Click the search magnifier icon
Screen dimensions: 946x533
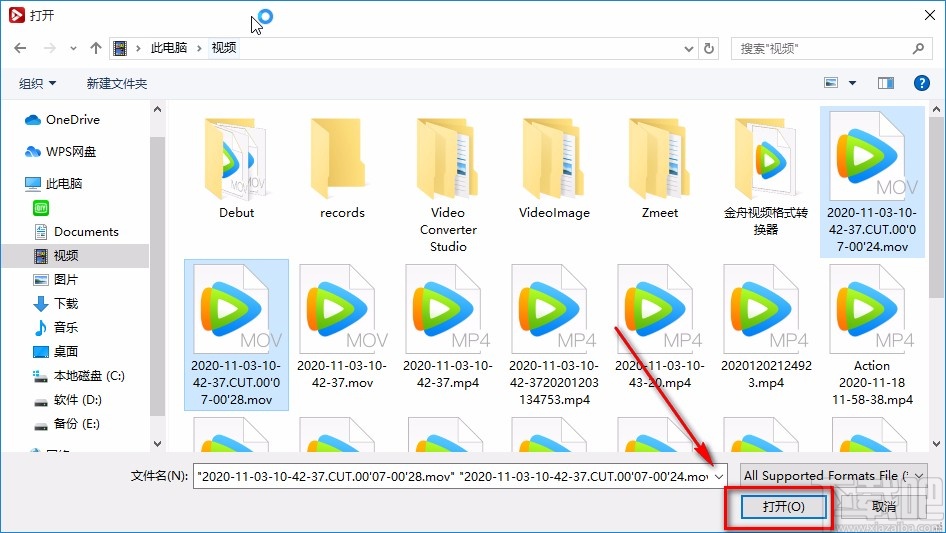click(x=918, y=48)
